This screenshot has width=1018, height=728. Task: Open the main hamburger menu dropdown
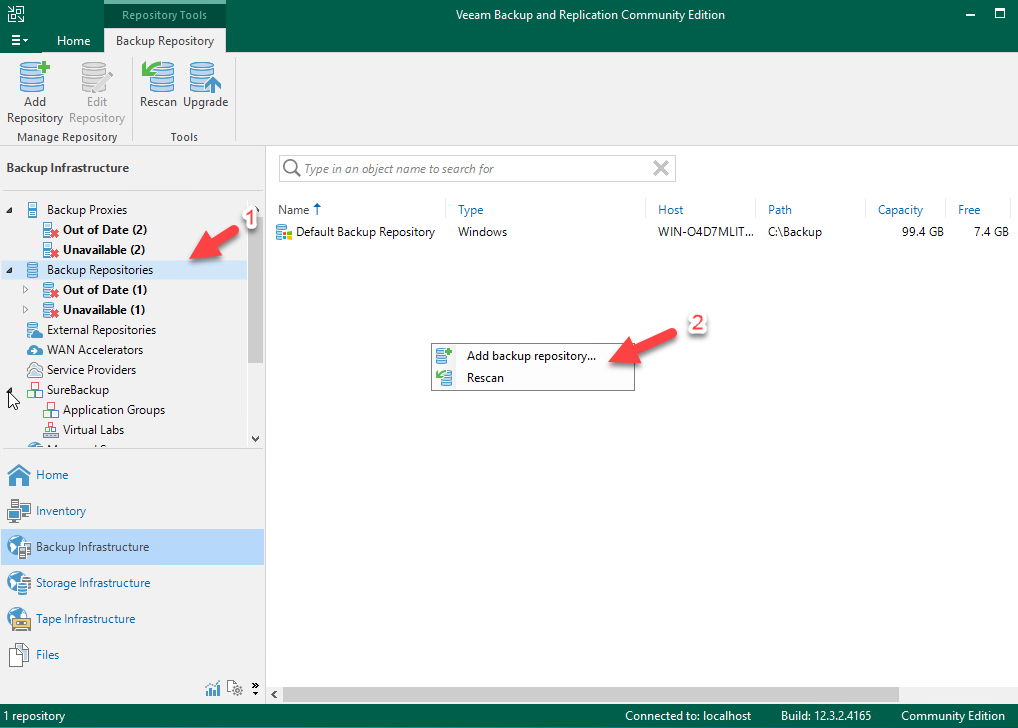[x=19, y=41]
